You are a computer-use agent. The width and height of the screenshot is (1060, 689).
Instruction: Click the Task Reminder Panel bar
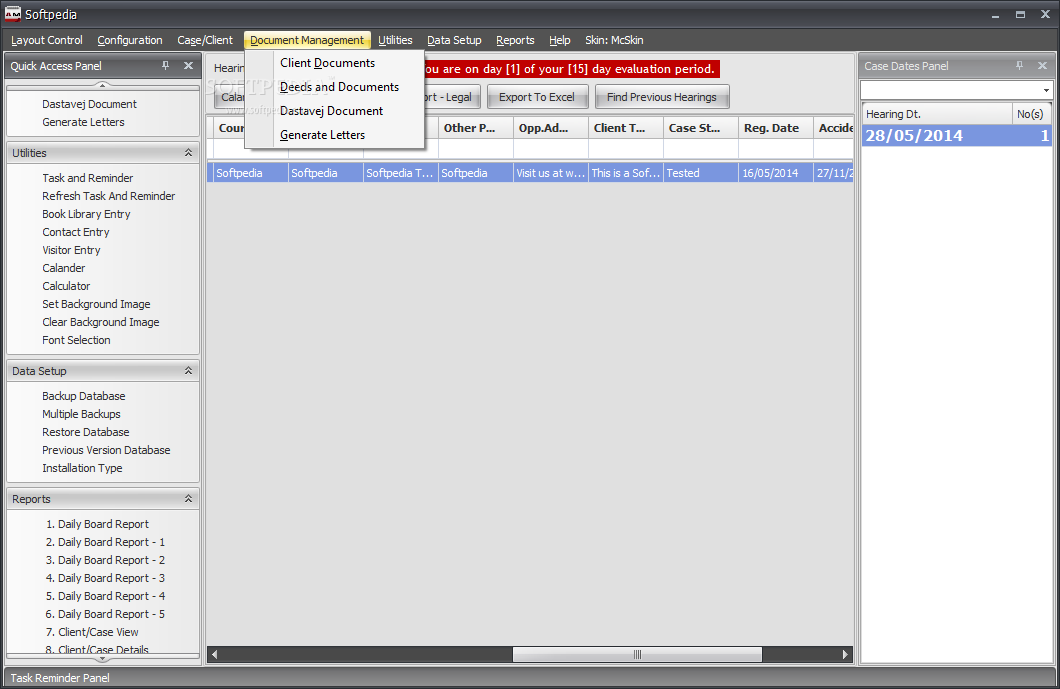[x=530, y=678]
